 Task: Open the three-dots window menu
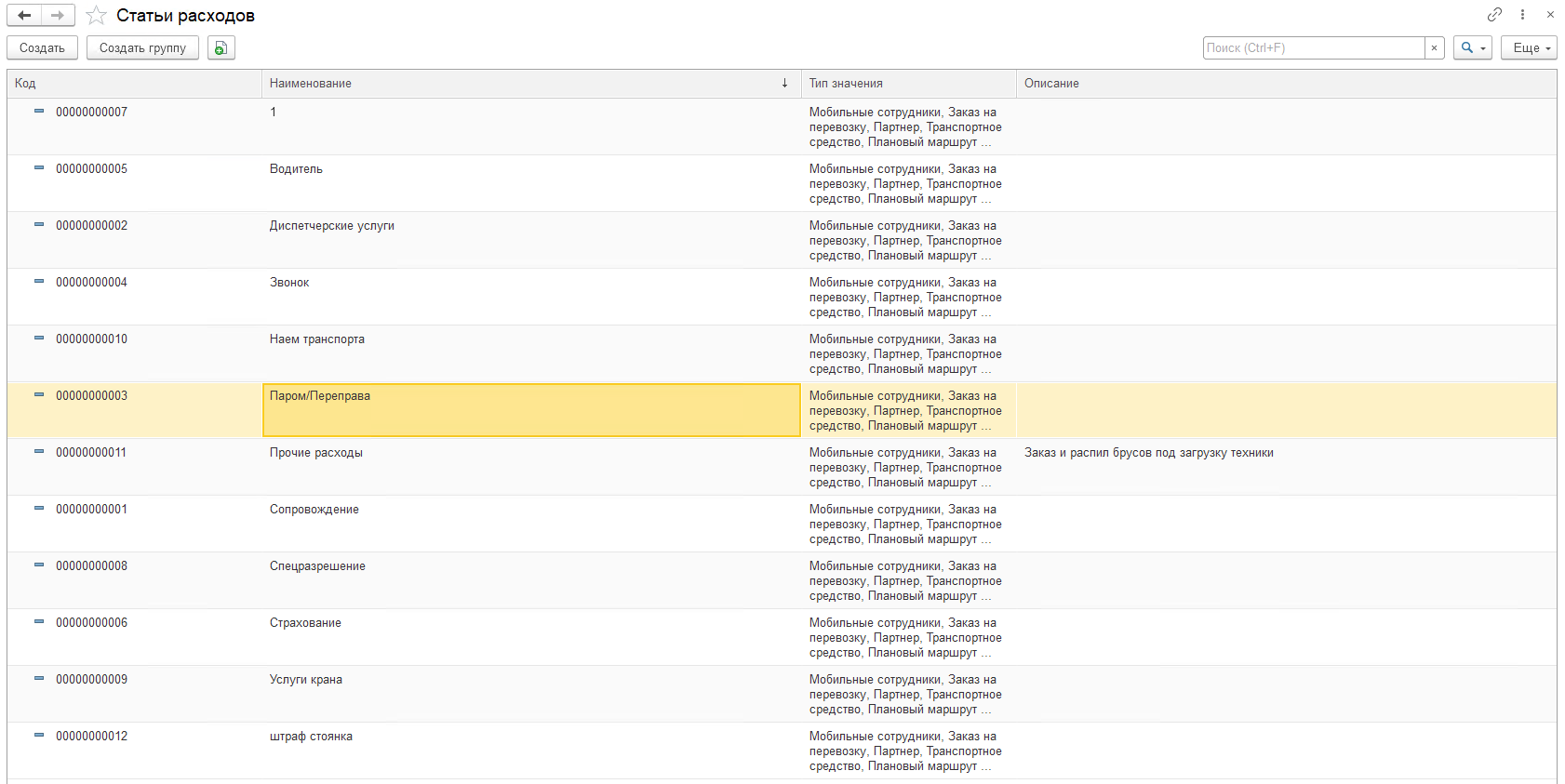pyautogui.click(x=1522, y=15)
